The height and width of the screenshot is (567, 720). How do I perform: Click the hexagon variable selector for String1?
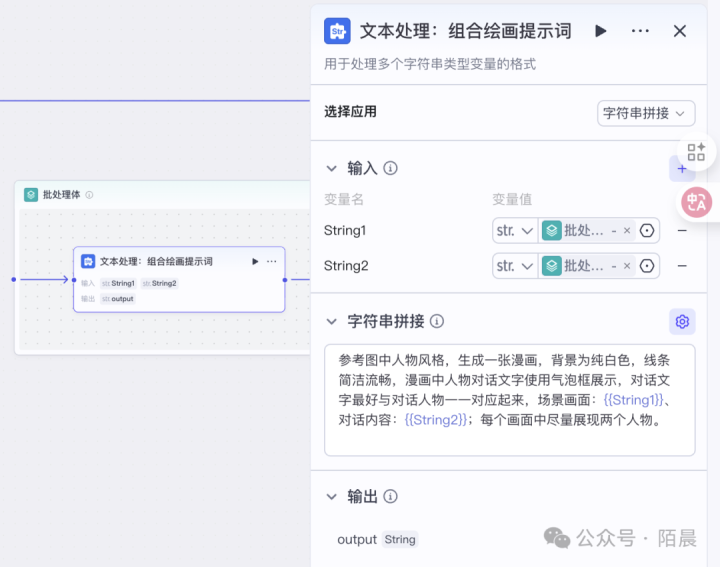pos(648,231)
